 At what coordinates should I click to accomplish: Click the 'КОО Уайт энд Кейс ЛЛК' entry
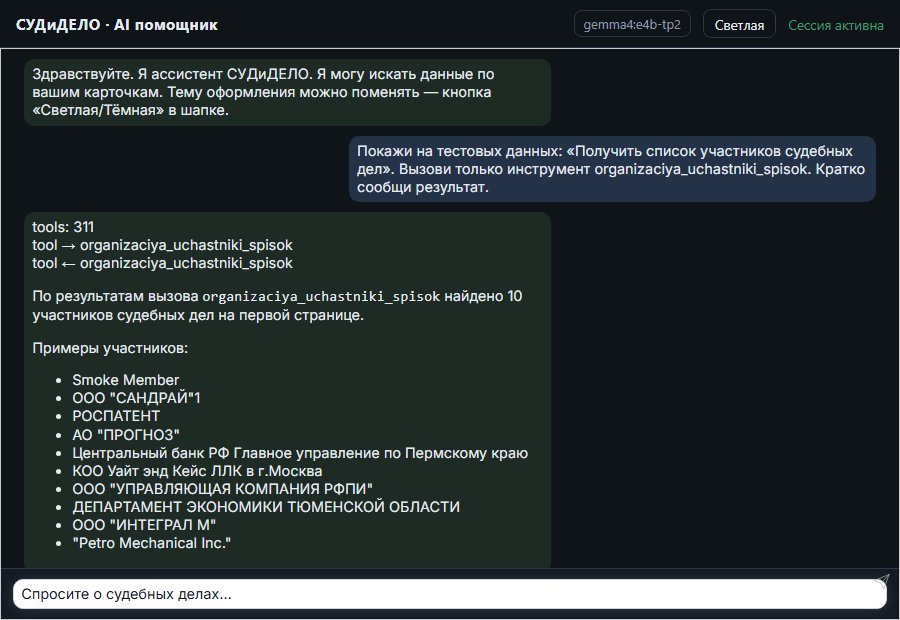197,471
